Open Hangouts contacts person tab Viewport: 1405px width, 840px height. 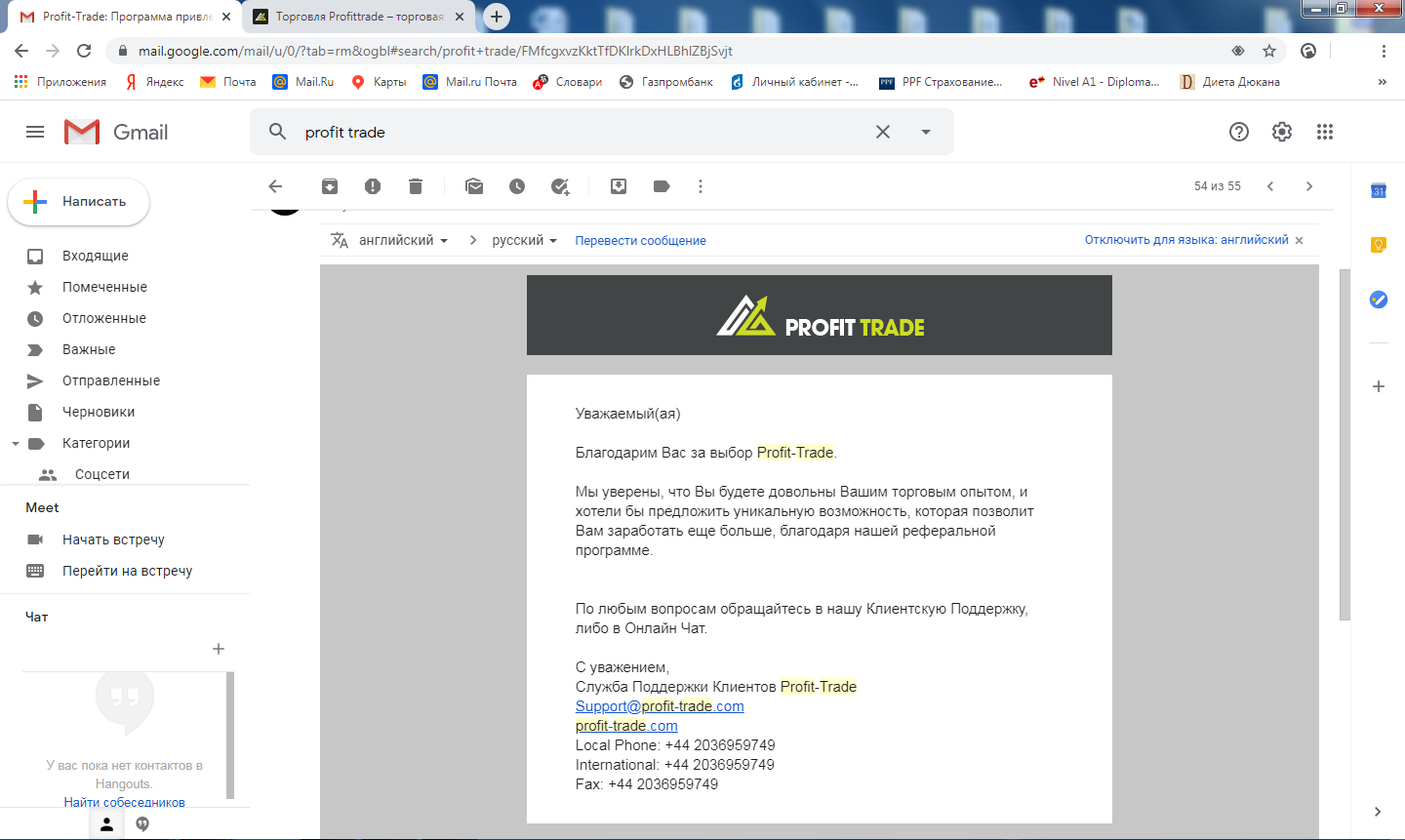coord(107,824)
